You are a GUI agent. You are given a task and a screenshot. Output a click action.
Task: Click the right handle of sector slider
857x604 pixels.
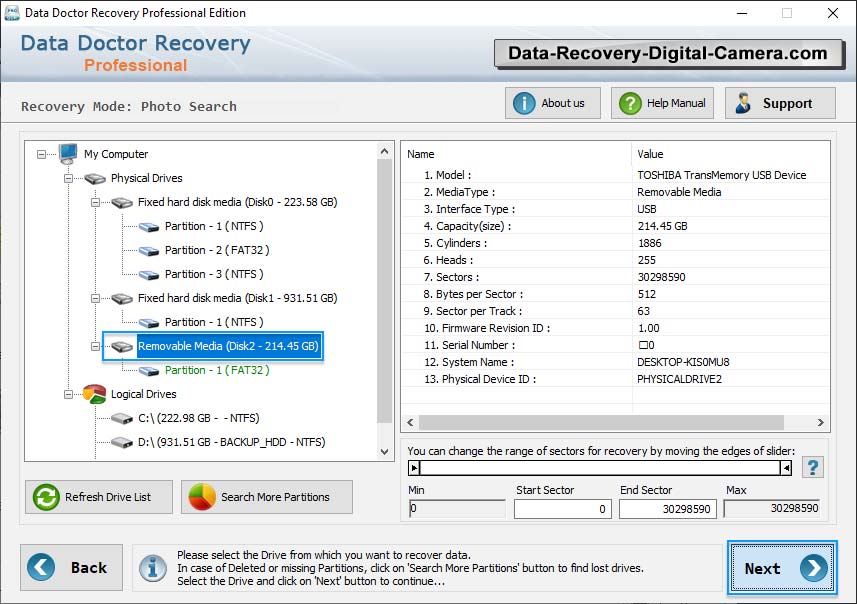point(786,468)
